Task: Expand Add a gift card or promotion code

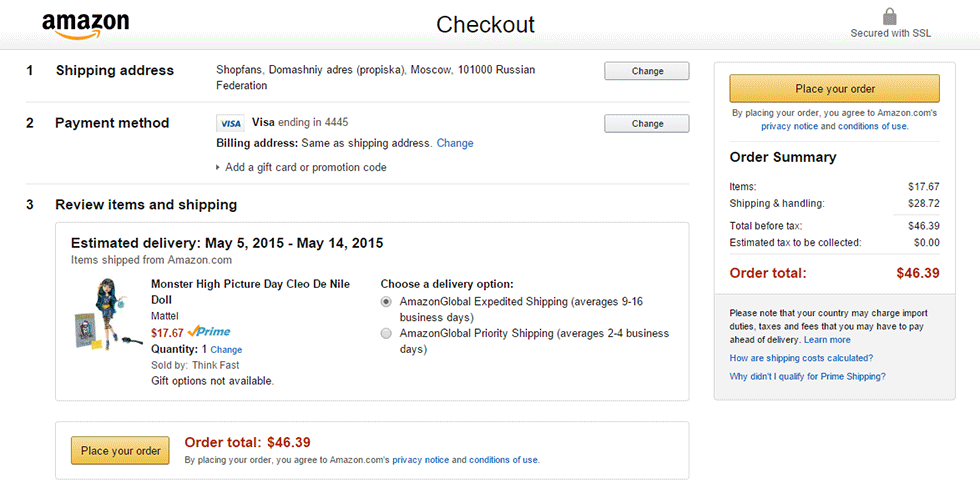Action: click(301, 167)
